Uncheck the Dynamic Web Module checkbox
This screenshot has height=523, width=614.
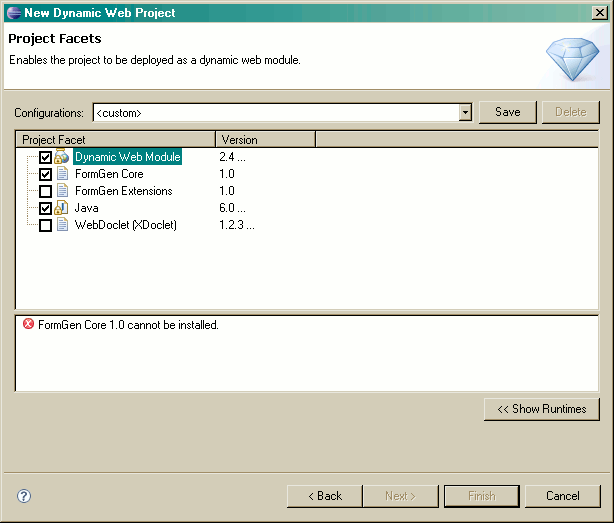[x=45, y=158]
